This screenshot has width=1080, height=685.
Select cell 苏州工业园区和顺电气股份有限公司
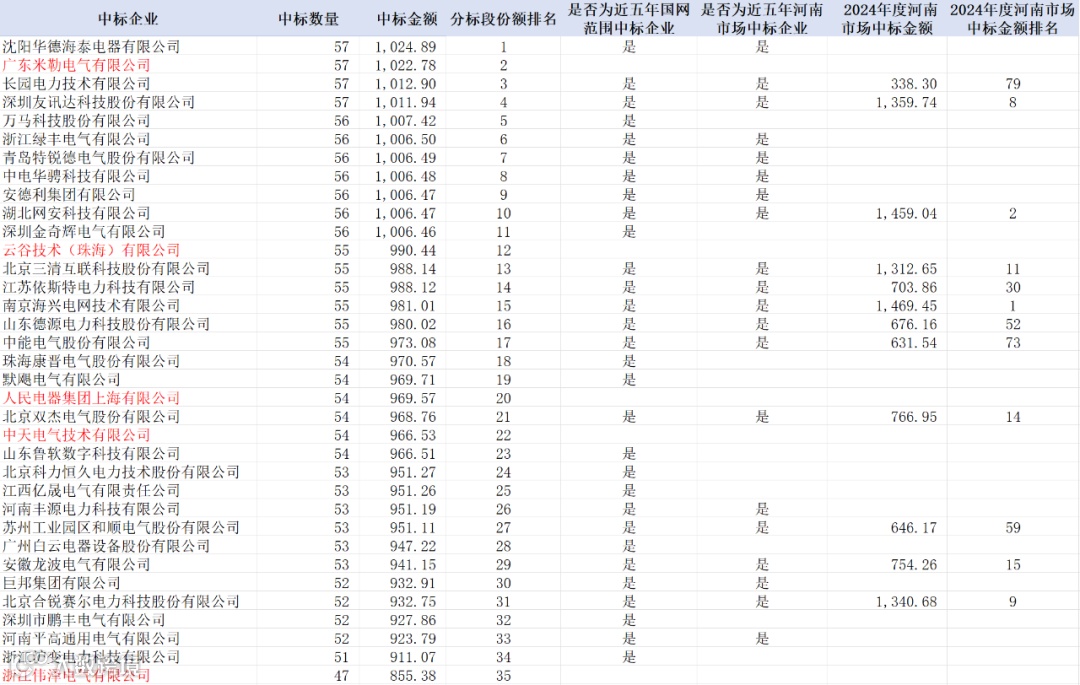pos(121,528)
